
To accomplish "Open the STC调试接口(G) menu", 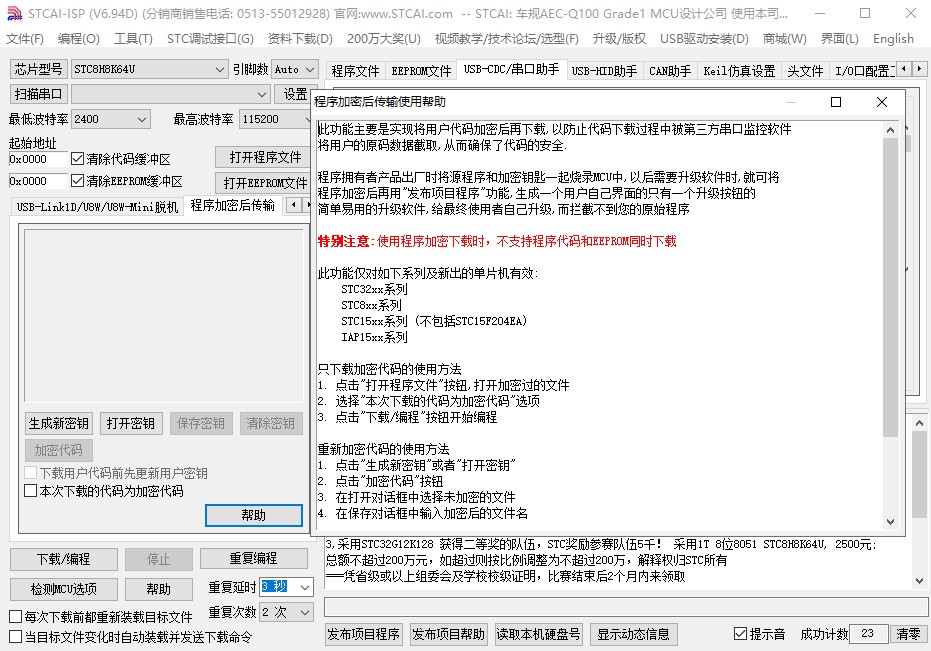I will tap(210, 39).
